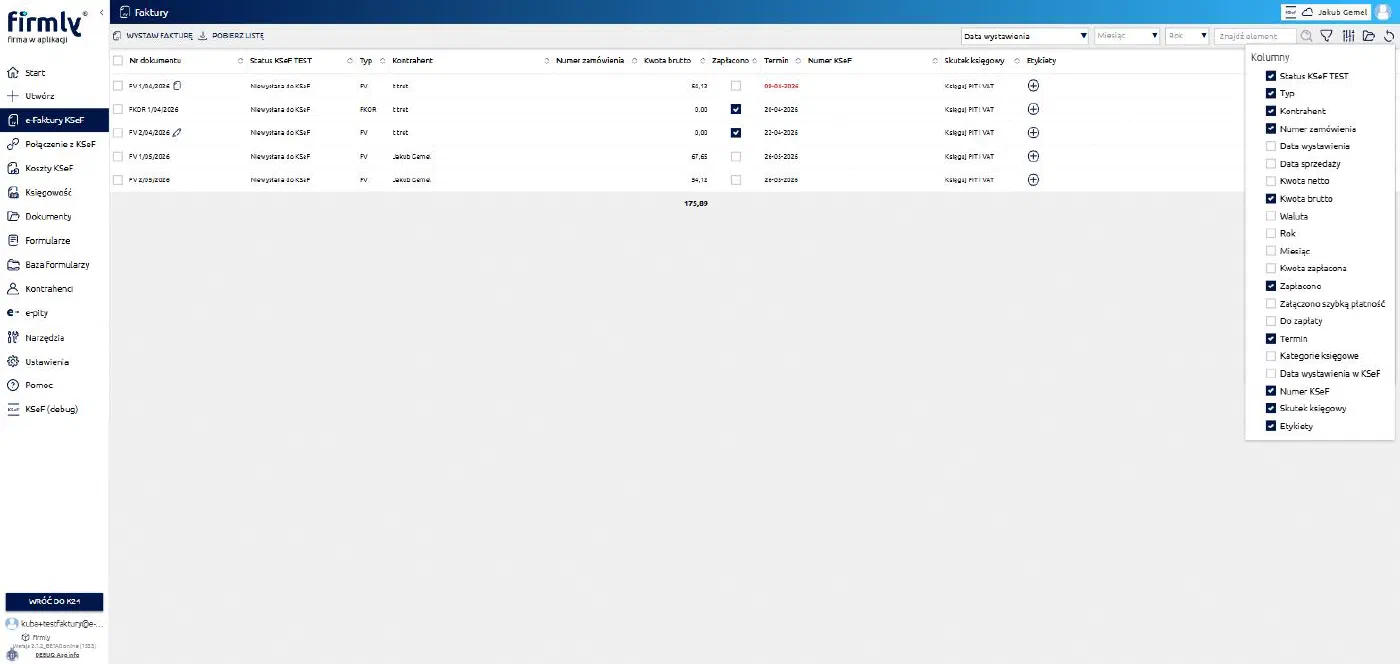Open the Data wystawienia dropdown
Viewport: 1400px width, 664px height.
point(1025,36)
